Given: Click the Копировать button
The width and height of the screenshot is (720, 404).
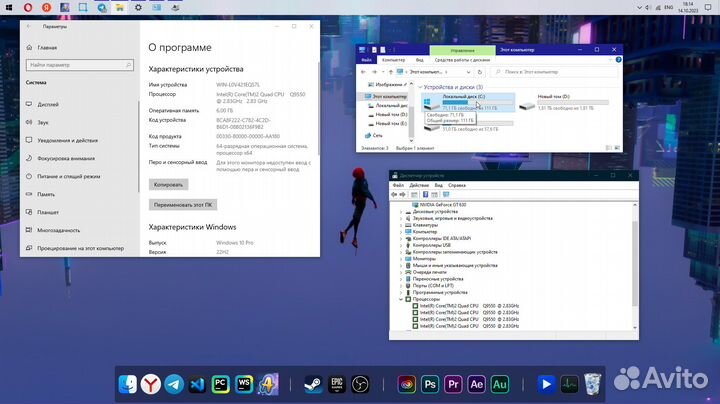Looking at the screenshot, I should 168,185.
